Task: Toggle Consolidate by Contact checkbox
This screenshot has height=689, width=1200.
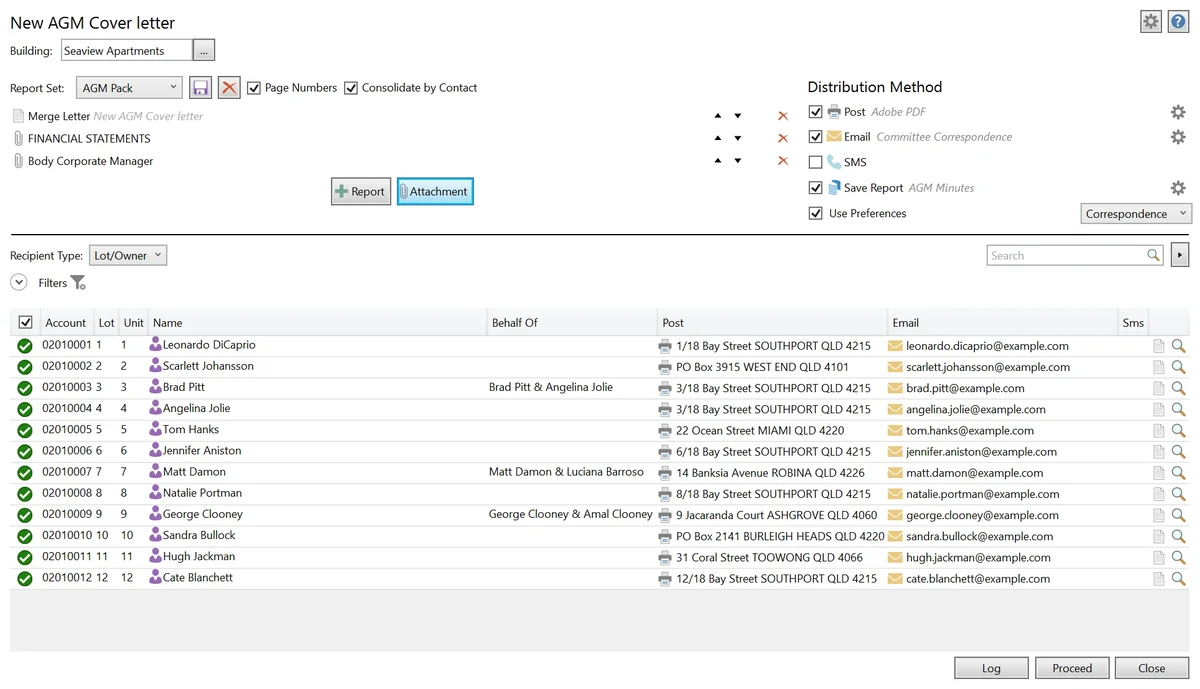Action: [x=351, y=88]
